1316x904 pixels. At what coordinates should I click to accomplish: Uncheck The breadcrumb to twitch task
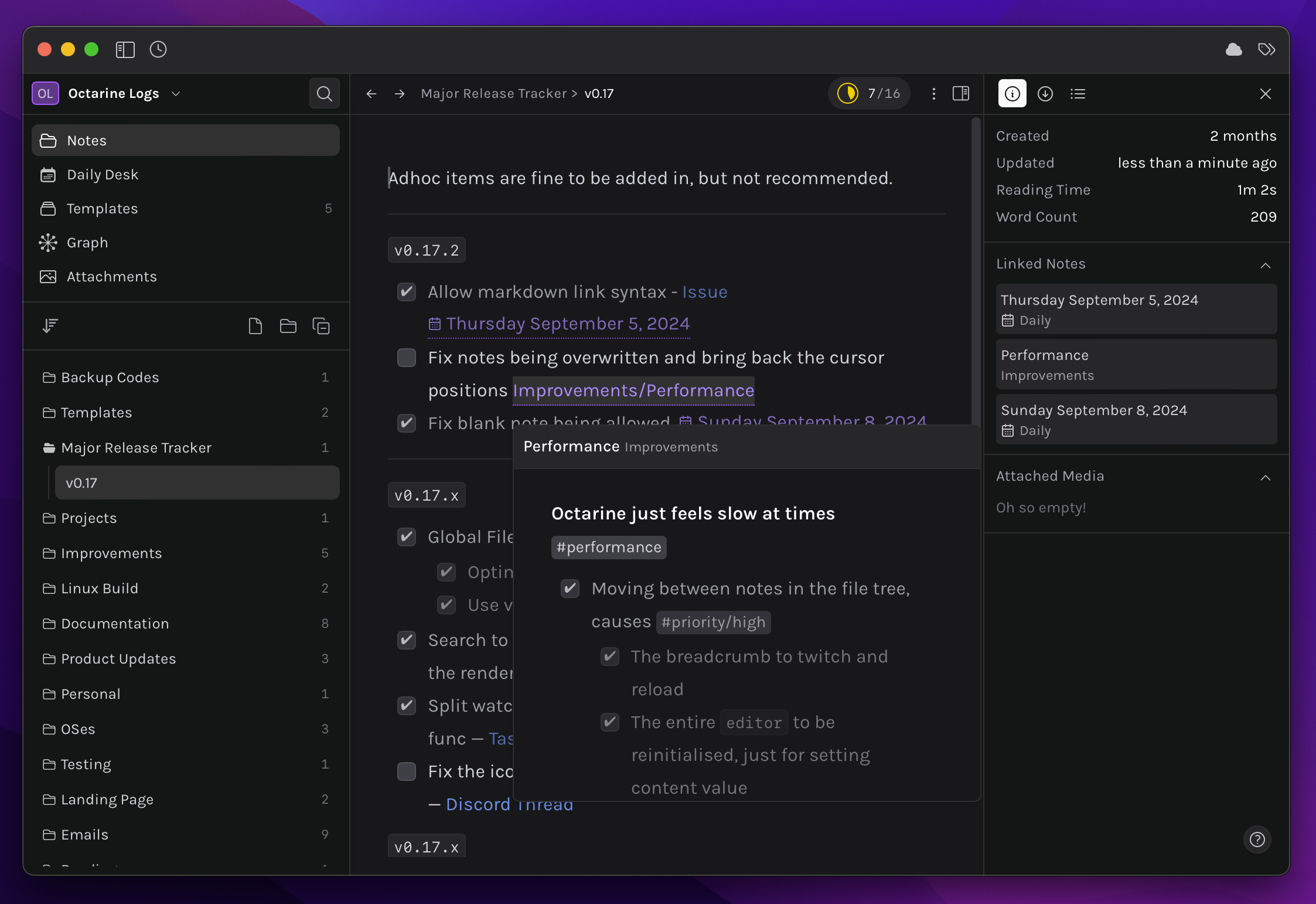(x=610, y=657)
